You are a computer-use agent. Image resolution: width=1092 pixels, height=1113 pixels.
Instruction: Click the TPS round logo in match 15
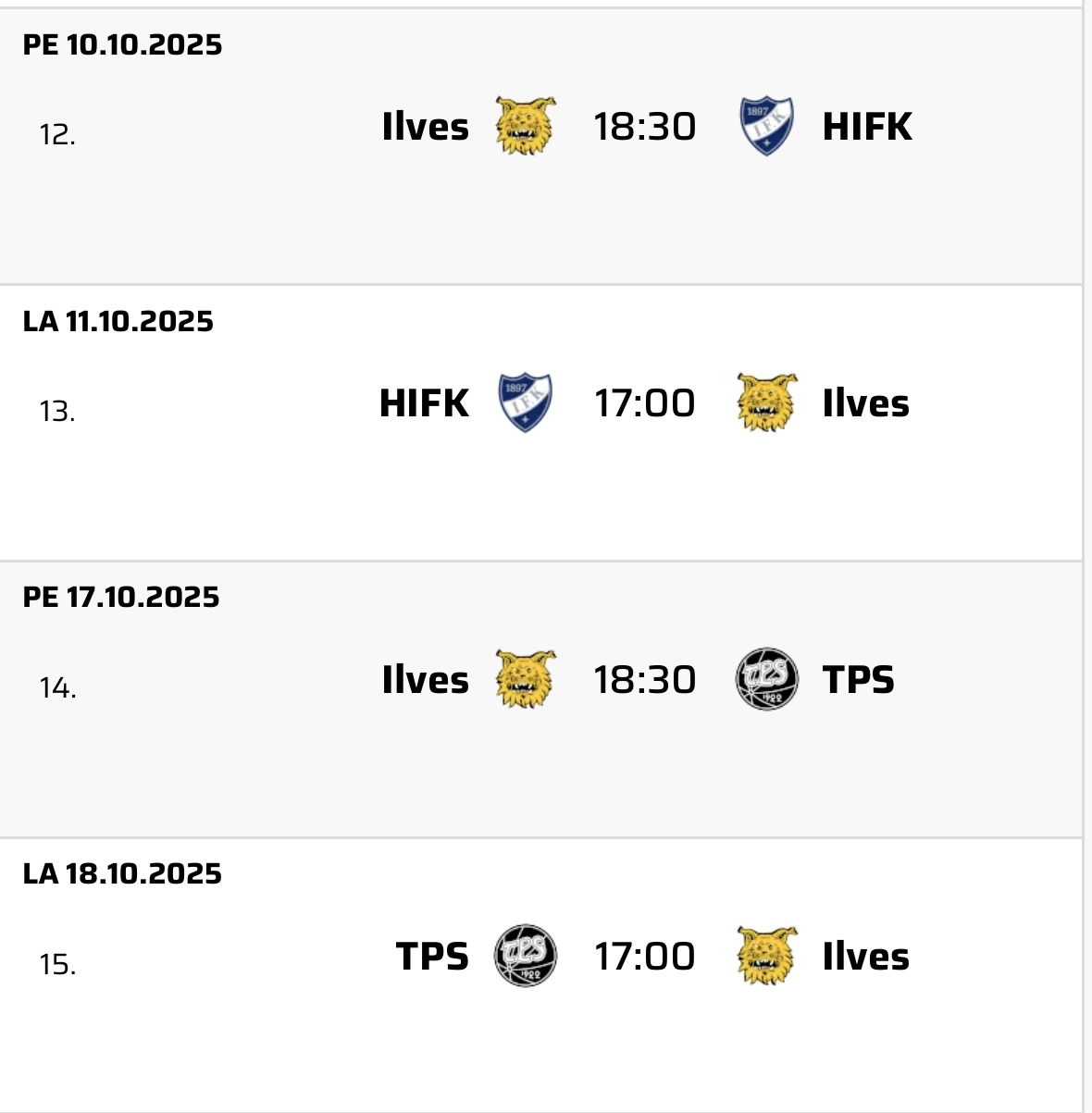coord(526,956)
